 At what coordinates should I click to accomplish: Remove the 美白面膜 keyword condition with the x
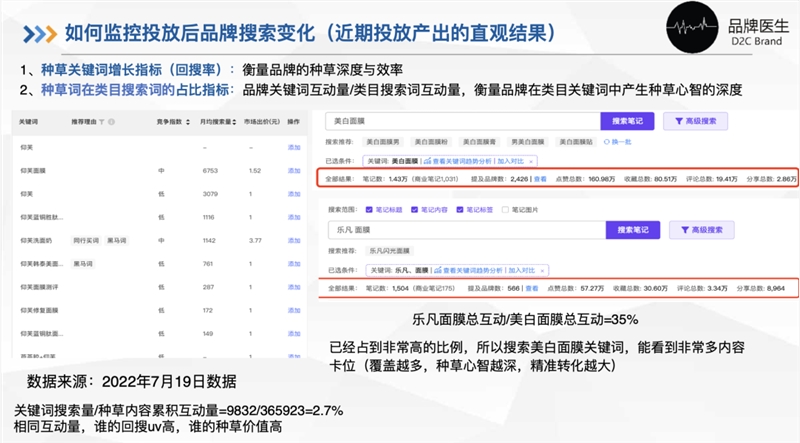click(x=531, y=161)
